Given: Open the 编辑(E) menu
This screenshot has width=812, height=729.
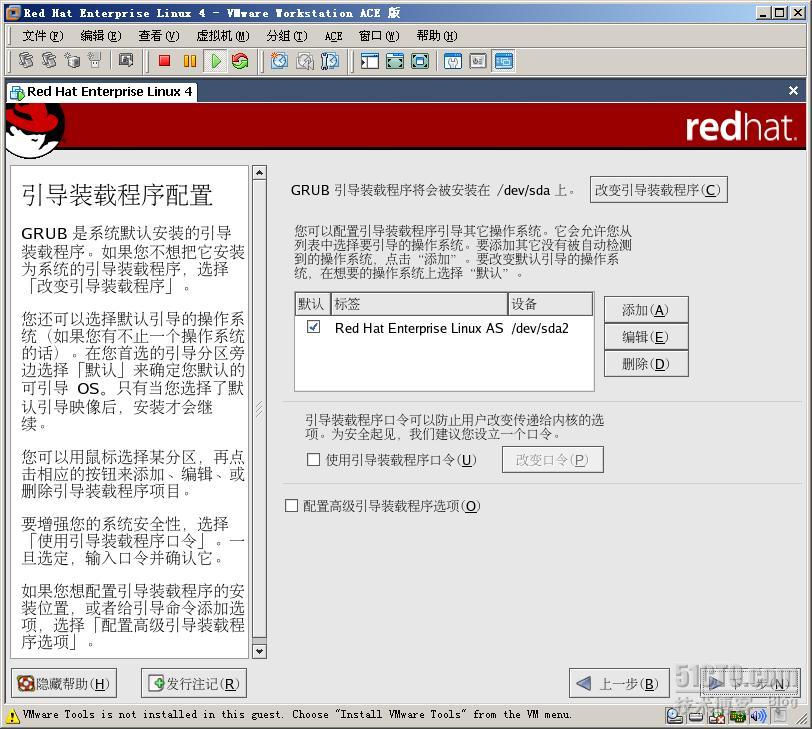Looking at the screenshot, I should pyautogui.click(x=101, y=36).
